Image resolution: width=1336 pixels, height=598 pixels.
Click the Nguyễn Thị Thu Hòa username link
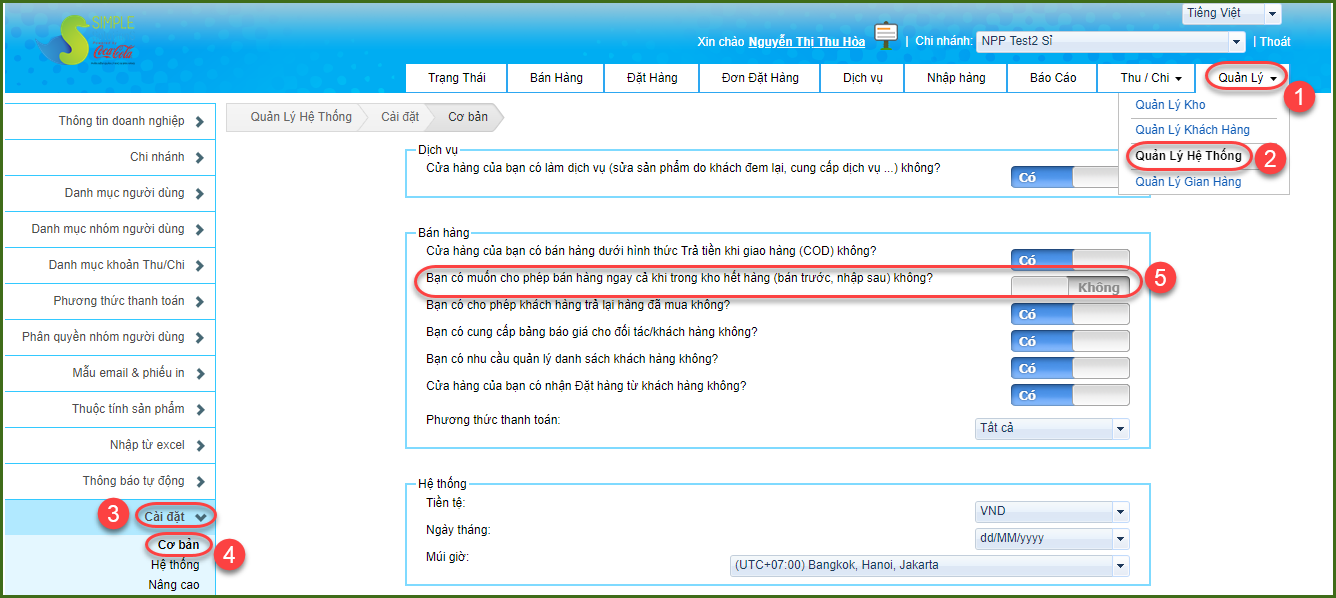pyautogui.click(x=806, y=42)
